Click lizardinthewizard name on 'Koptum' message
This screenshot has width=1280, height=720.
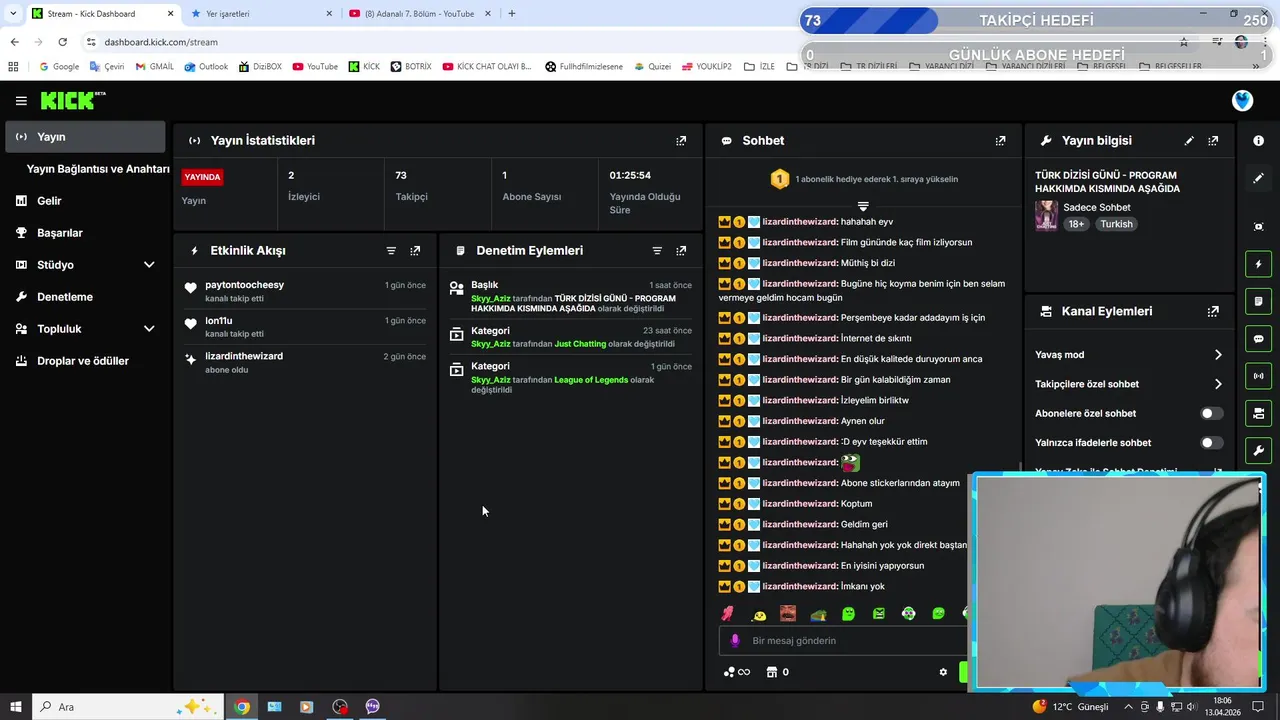[x=799, y=504]
